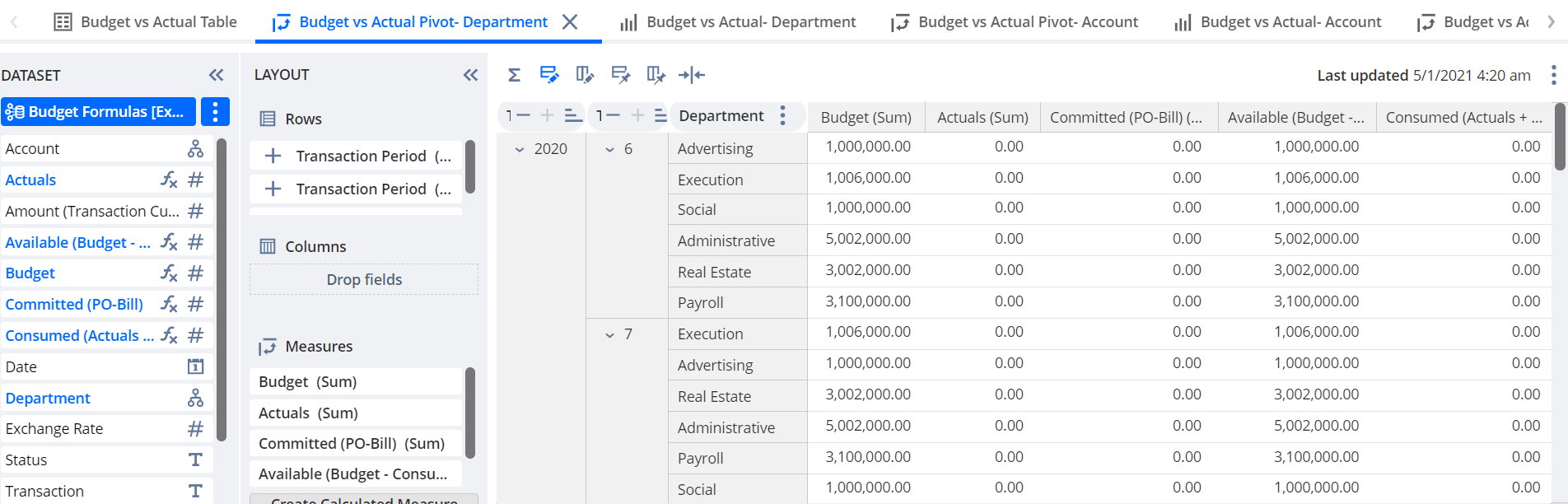Click the highlighted row edit icon

pos(549,75)
